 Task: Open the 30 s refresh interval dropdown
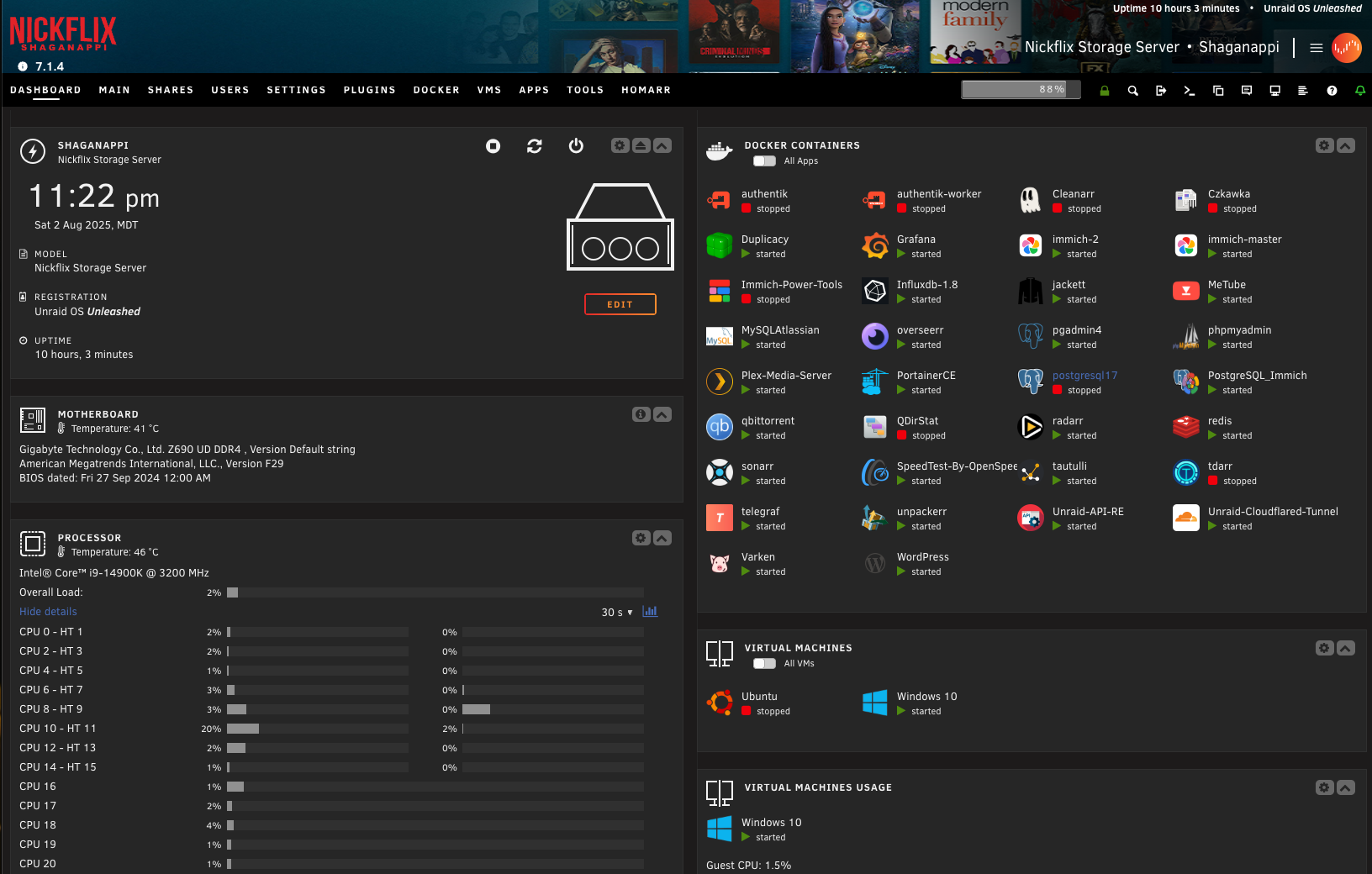click(x=617, y=613)
